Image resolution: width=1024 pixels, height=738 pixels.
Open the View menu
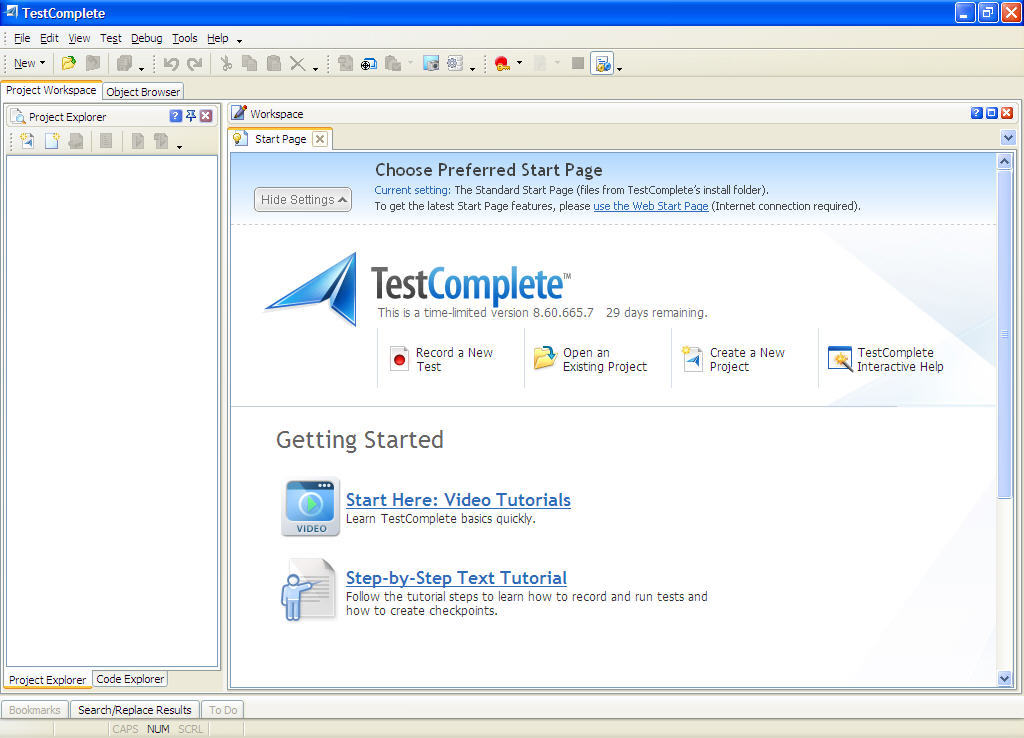pyautogui.click(x=79, y=39)
